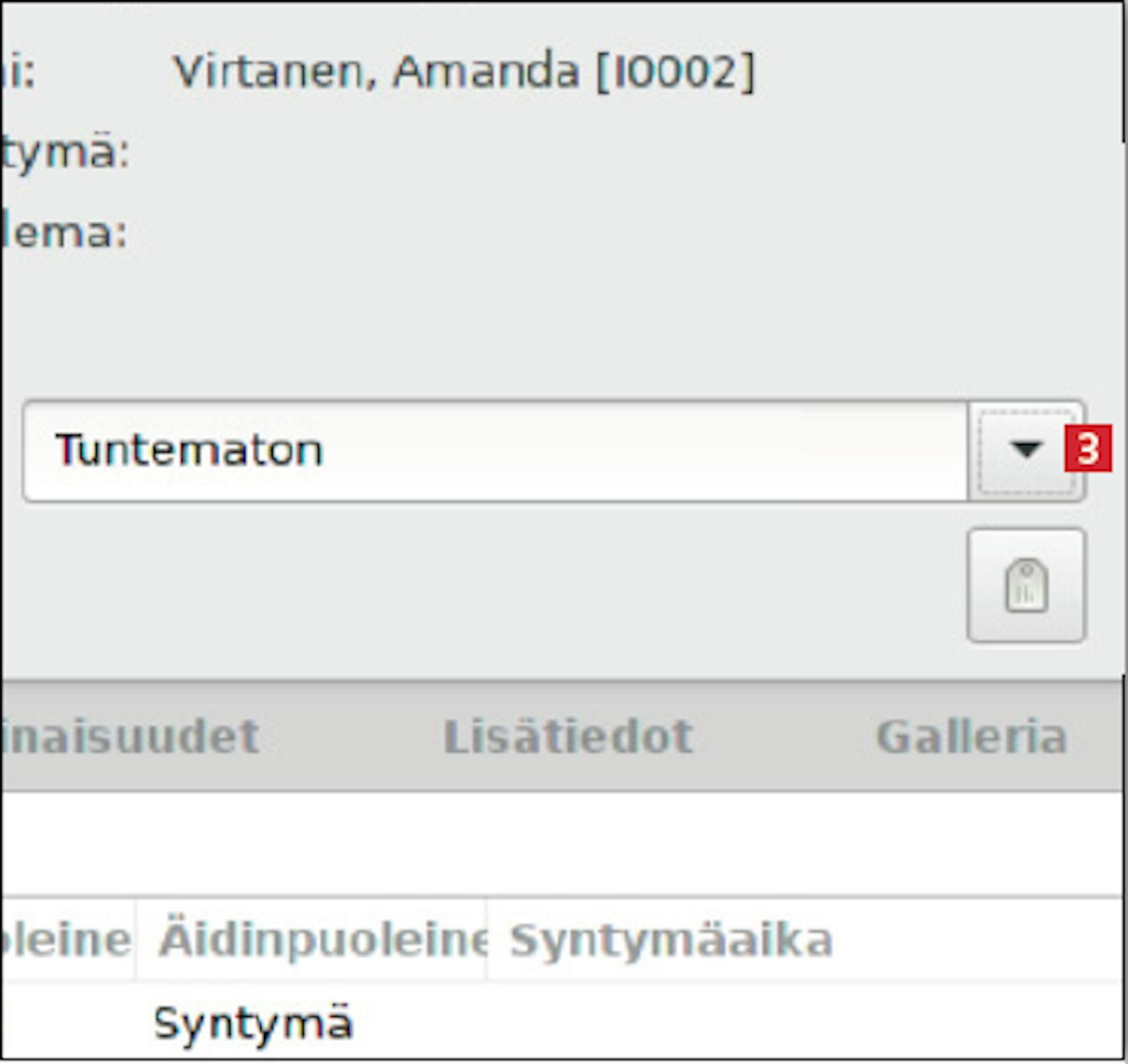Open the Galleria tab
1128x1064 pixels.
coord(972,736)
